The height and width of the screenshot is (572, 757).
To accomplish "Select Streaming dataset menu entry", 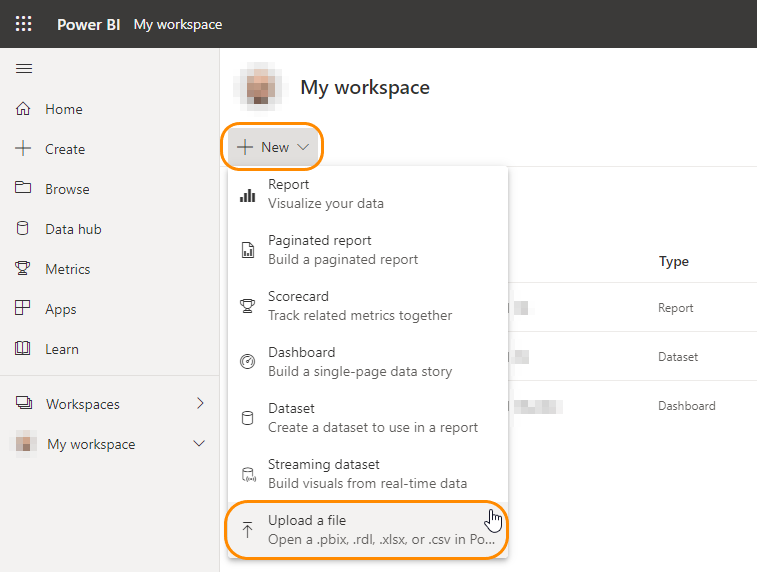I will click(367, 474).
